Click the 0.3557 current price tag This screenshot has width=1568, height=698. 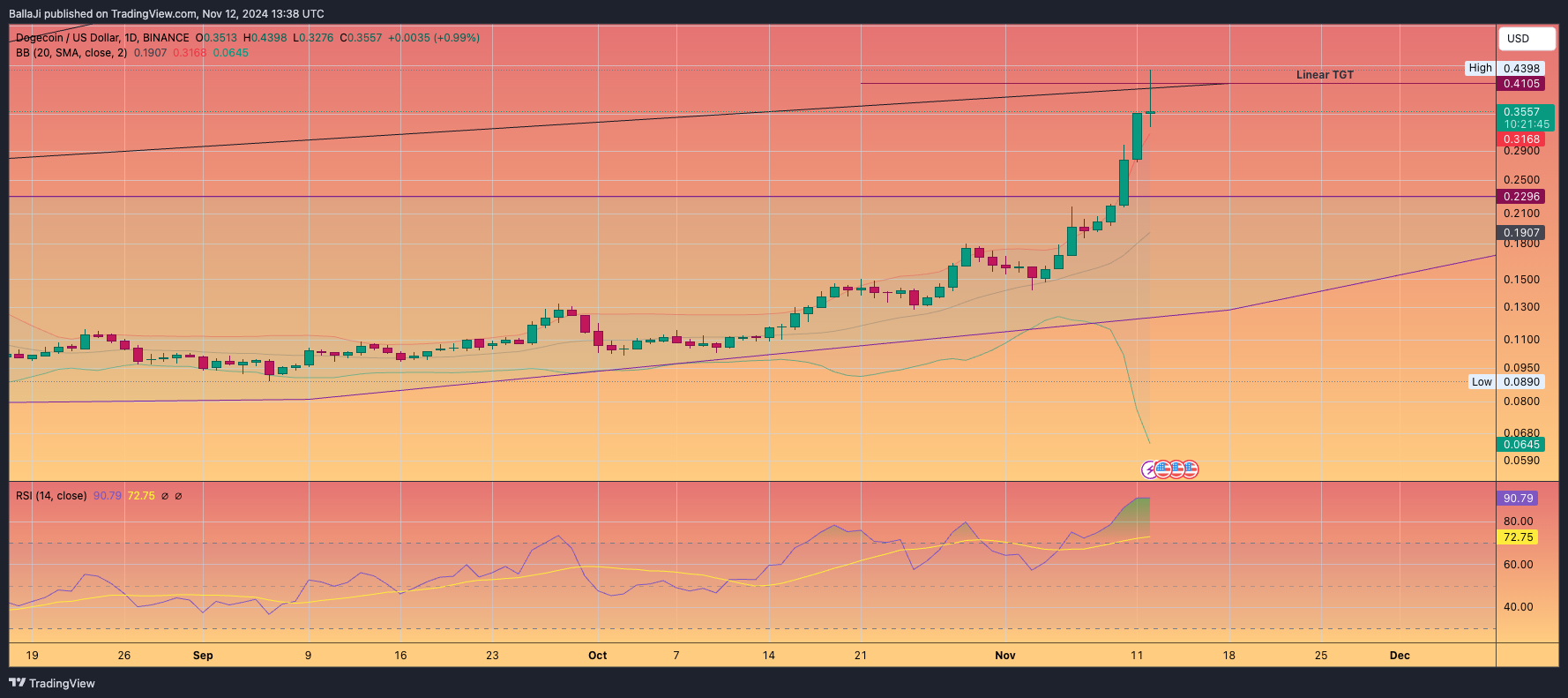click(x=1521, y=111)
